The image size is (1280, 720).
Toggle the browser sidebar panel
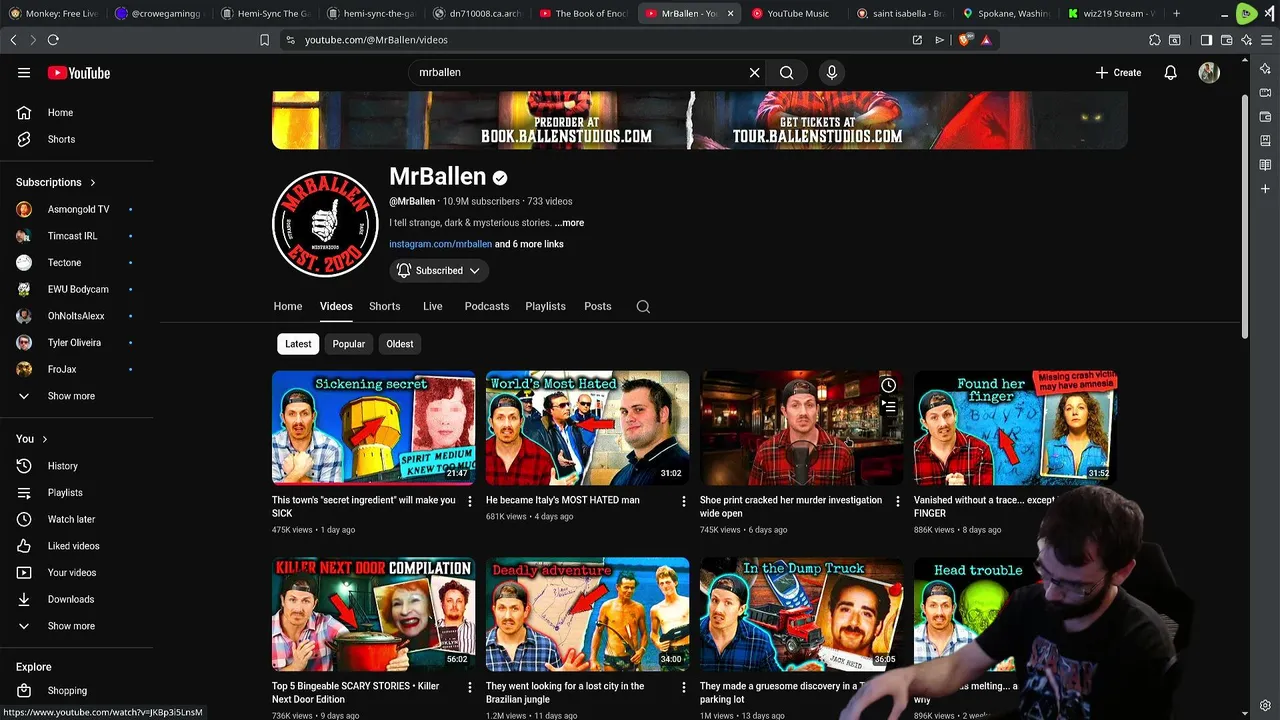[1206, 40]
